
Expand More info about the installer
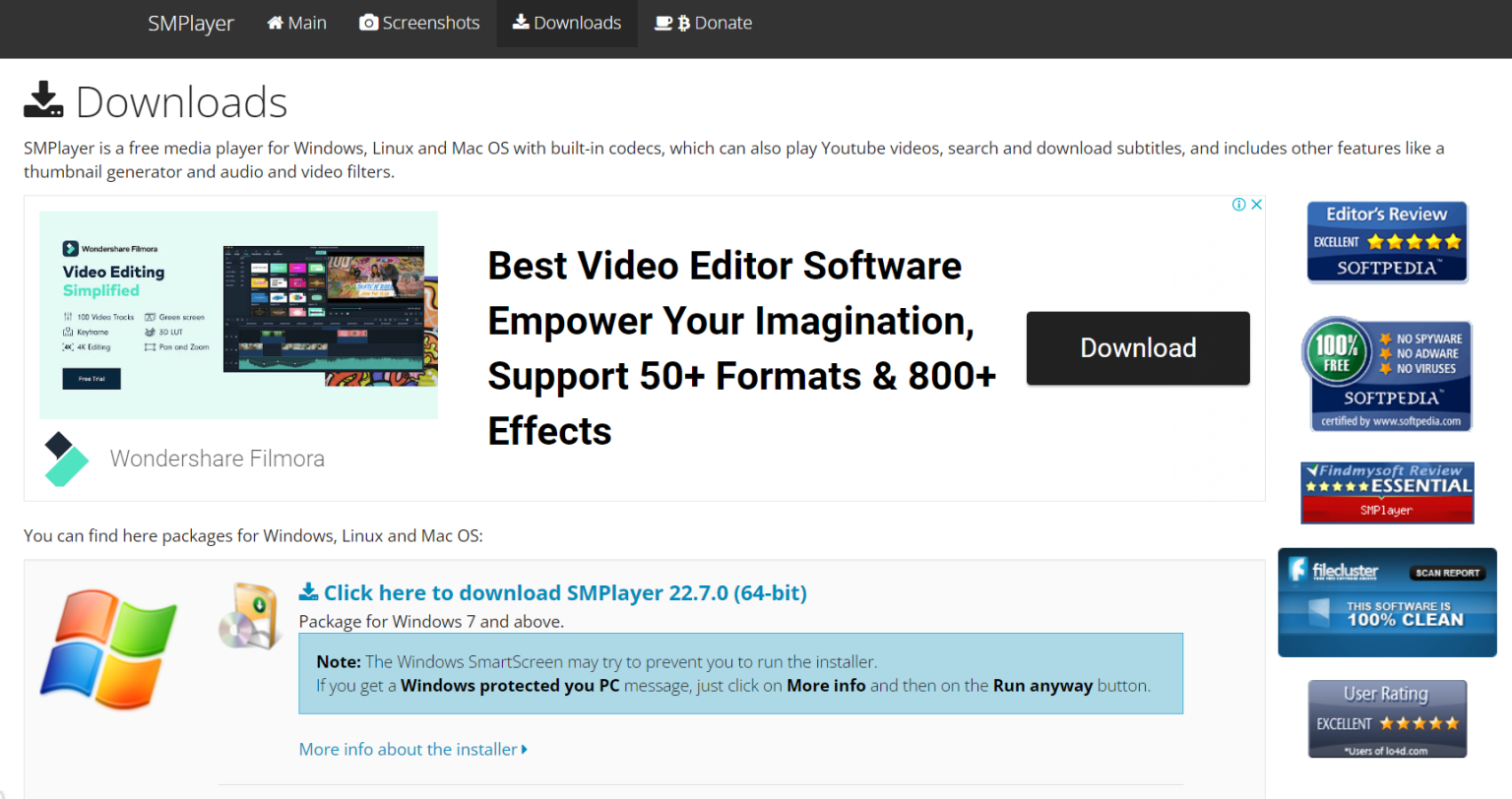[x=413, y=750]
